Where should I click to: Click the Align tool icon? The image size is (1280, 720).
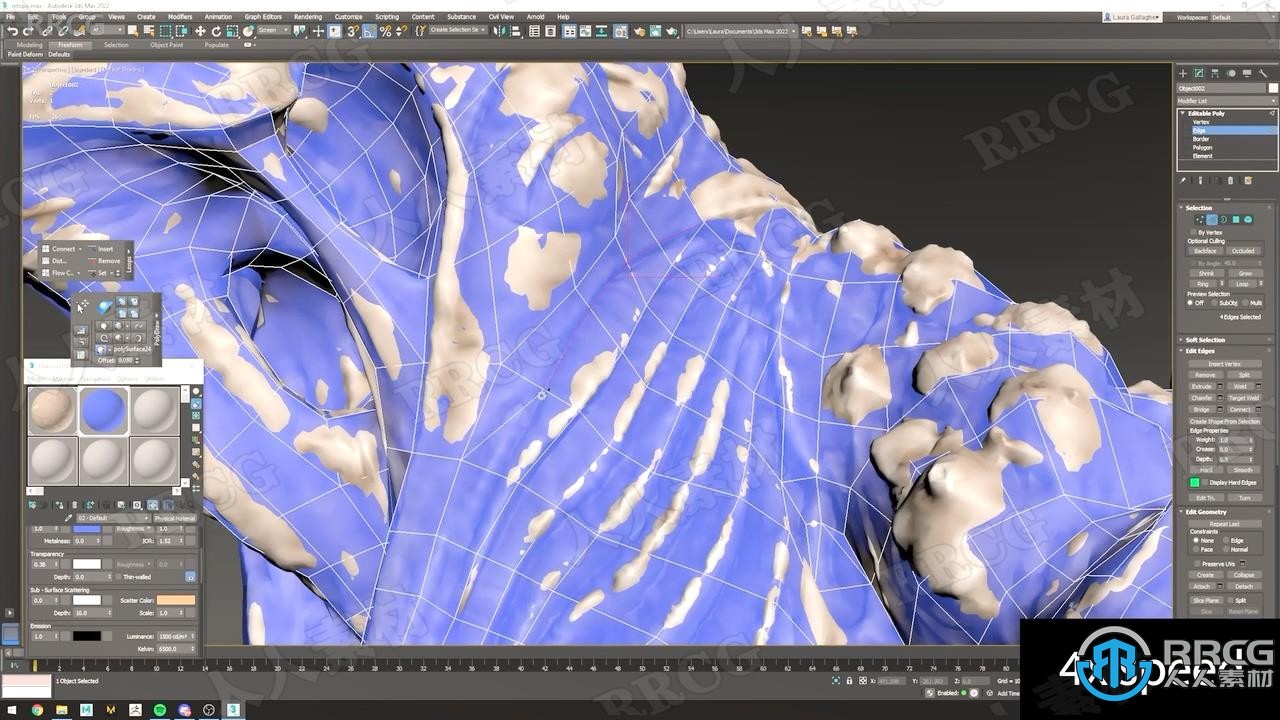[515, 31]
